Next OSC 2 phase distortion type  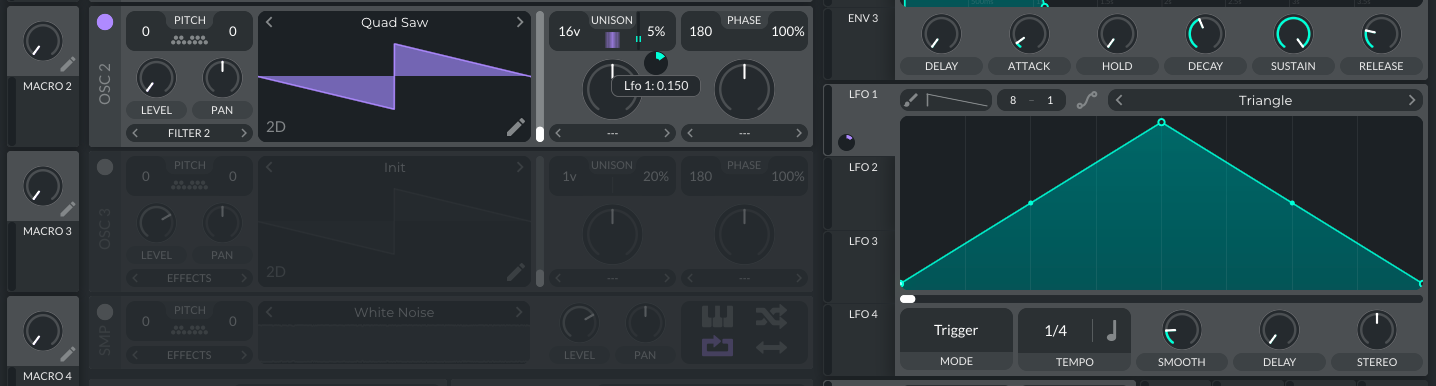[x=799, y=133]
